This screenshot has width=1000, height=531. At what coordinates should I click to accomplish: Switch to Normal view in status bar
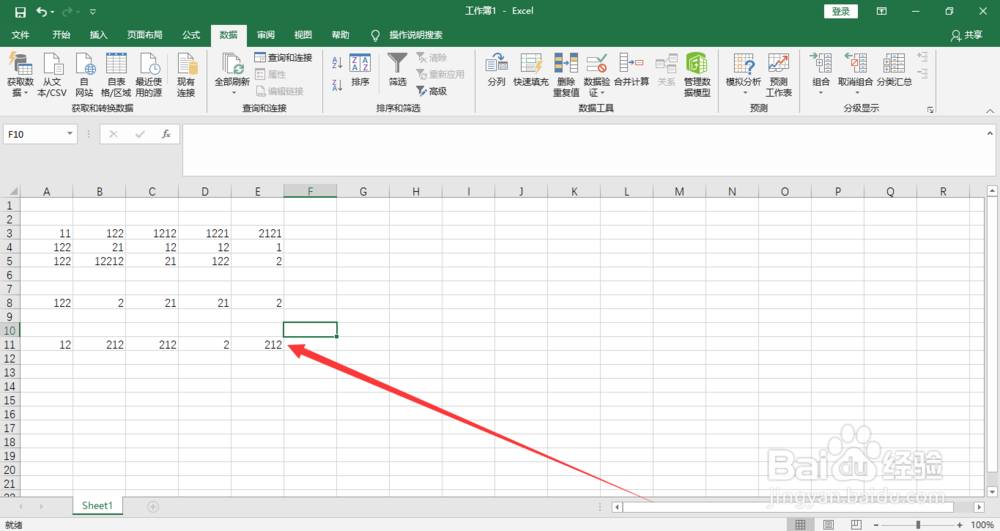pyautogui.click(x=800, y=525)
